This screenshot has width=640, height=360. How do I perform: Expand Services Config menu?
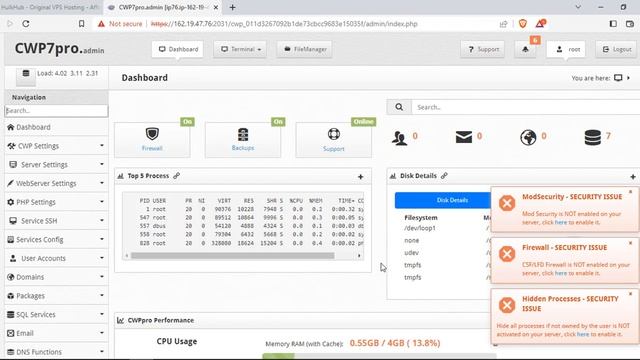[x=56, y=240]
